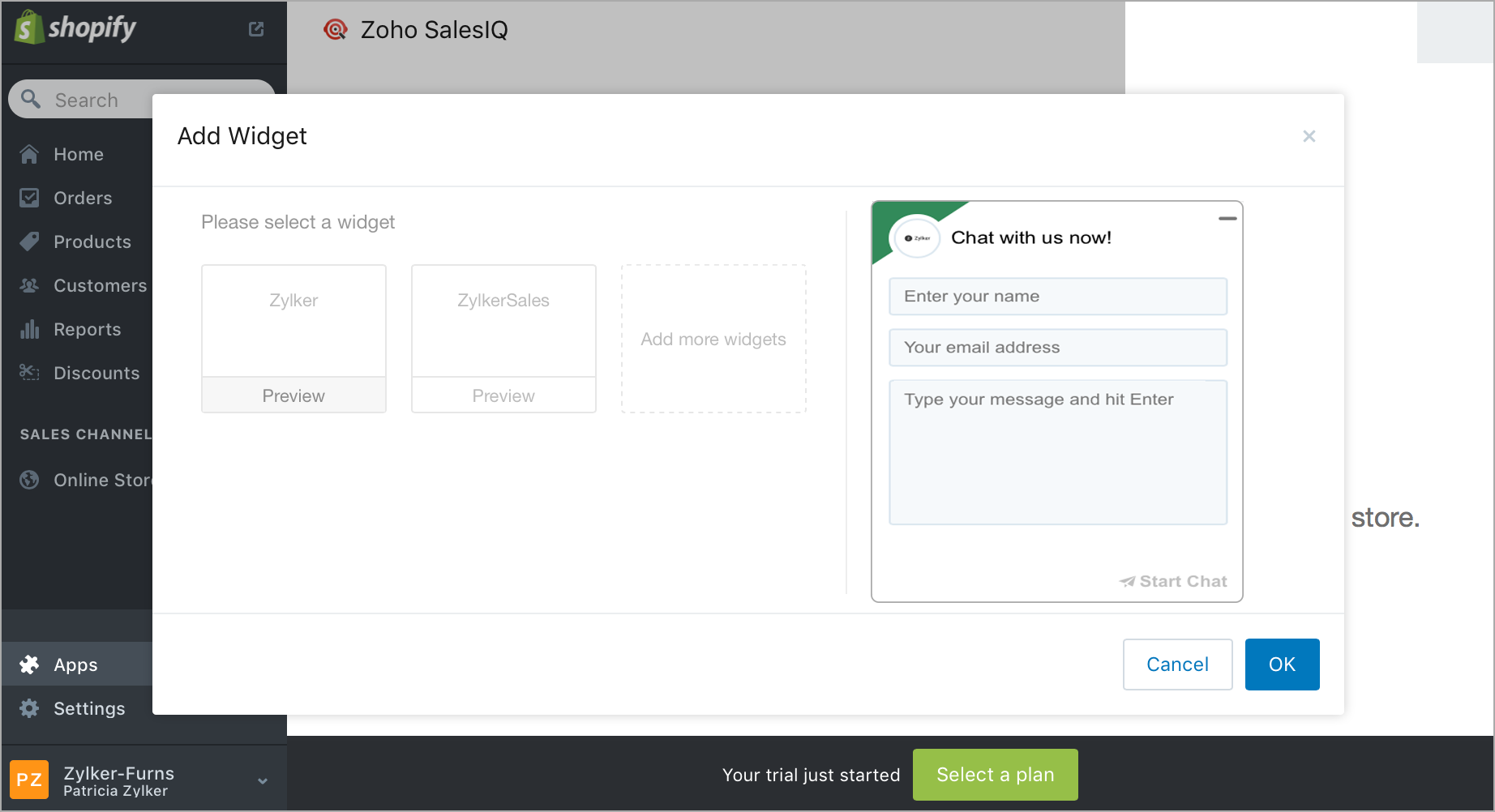Click the search magnifier icon

pos(31,99)
